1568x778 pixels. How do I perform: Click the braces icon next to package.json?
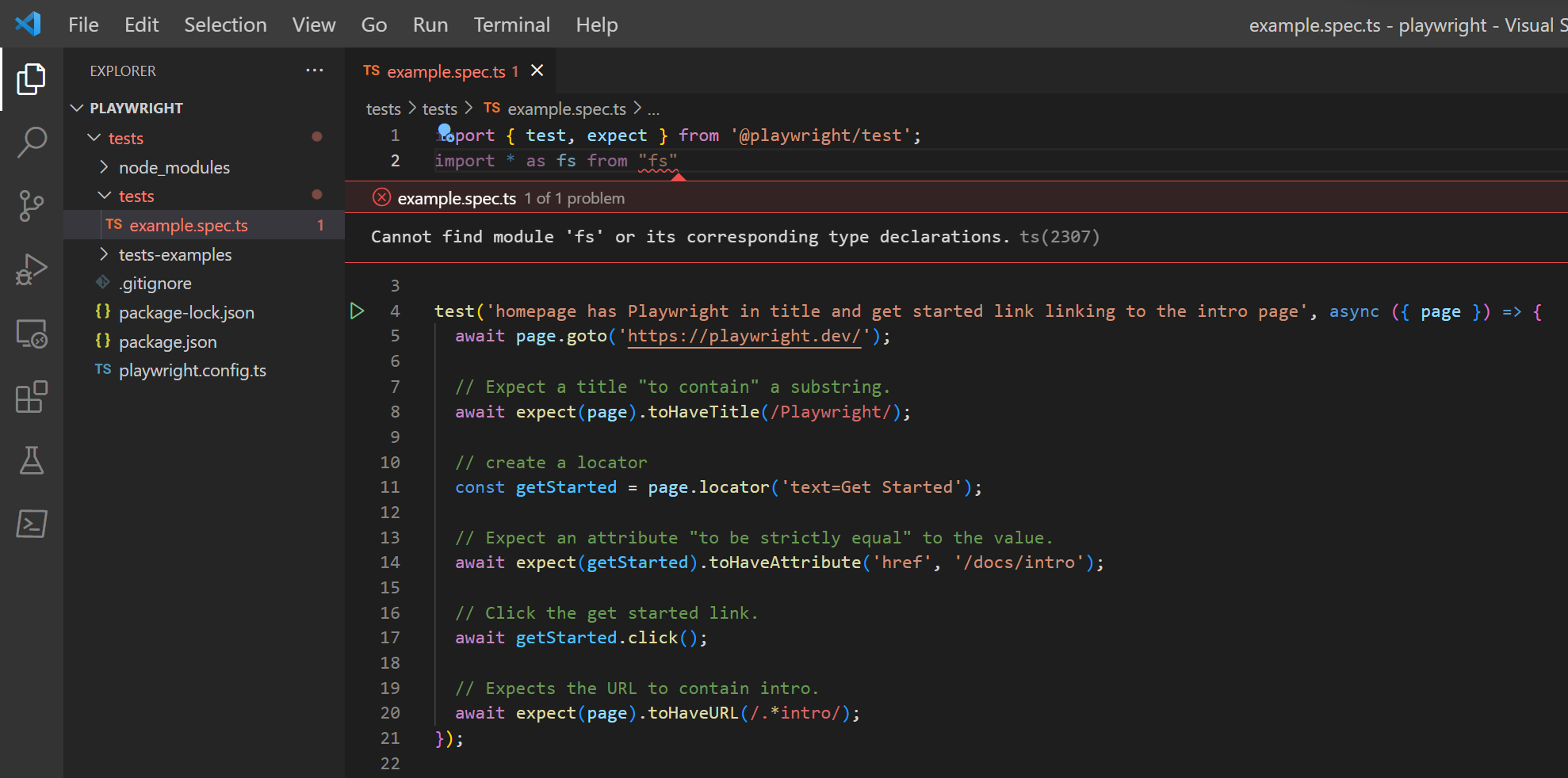[x=103, y=341]
